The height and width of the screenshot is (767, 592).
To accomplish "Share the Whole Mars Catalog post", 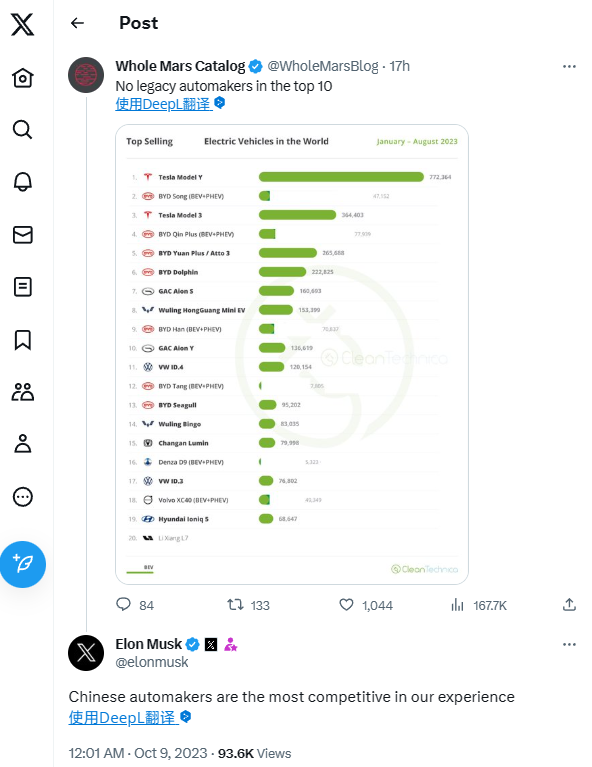I will 569,605.
